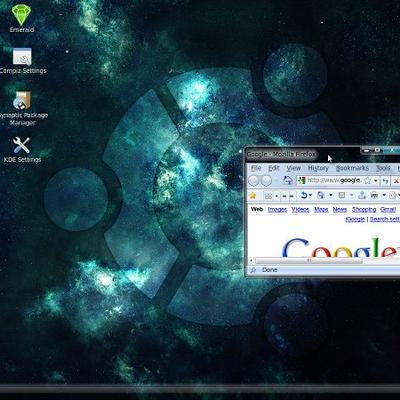Open dropdown arrow beside tab grid icon
This screenshot has width=400, height=400.
[x=277, y=196]
